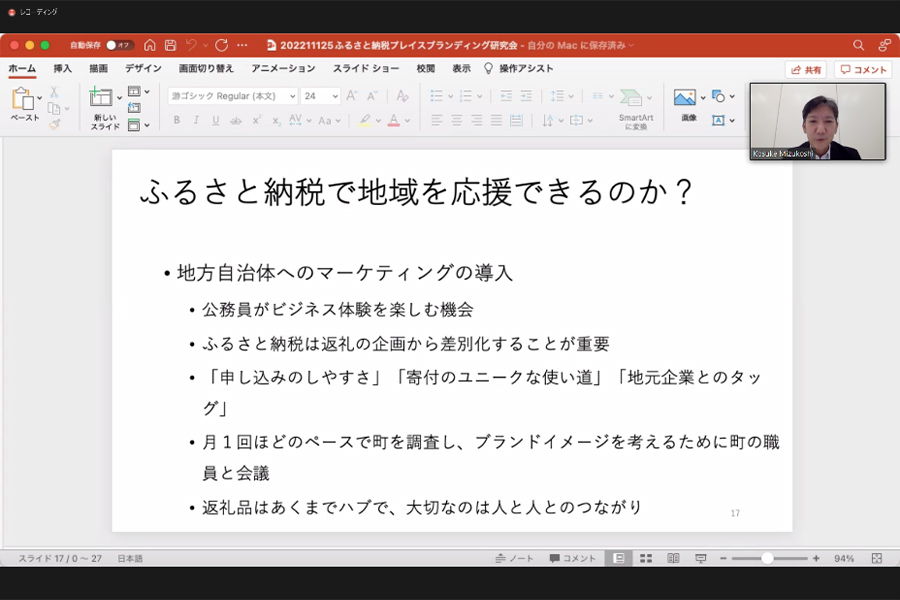The width and height of the screenshot is (900, 600).
Task: Open the デザイン ribbon tab
Action: [143, 69]
